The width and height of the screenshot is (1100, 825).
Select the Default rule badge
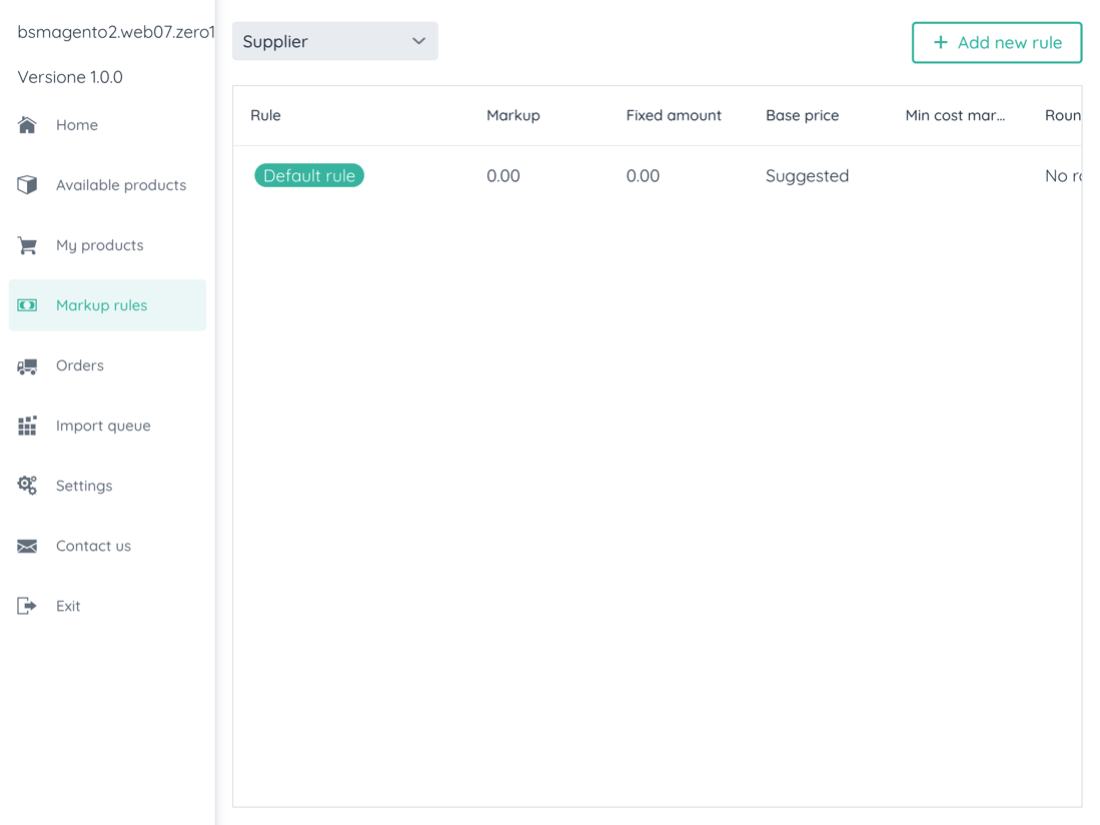[x=309, y=176]
